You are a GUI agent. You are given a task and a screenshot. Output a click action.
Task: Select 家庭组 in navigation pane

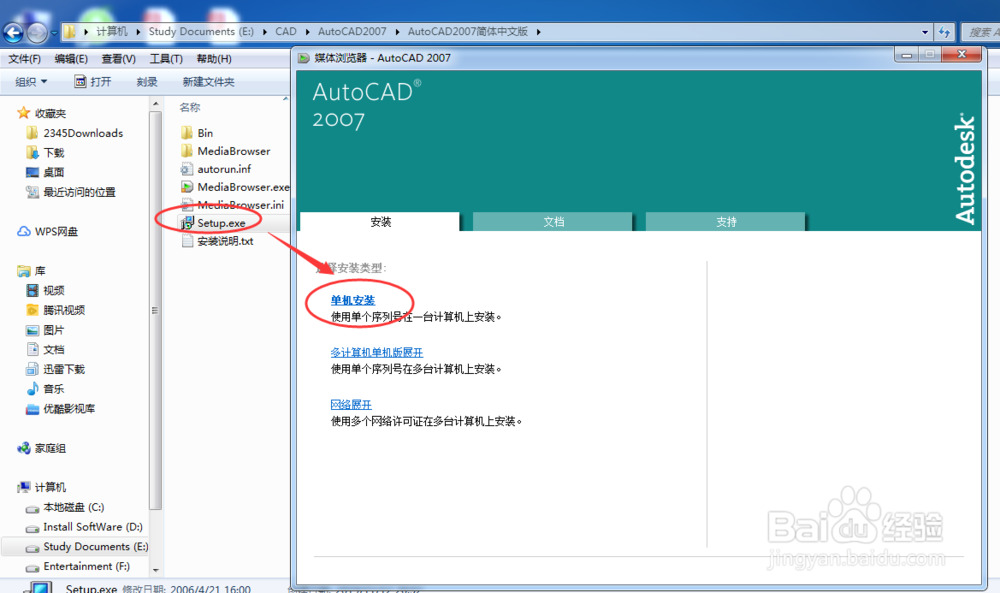point(50,448)
